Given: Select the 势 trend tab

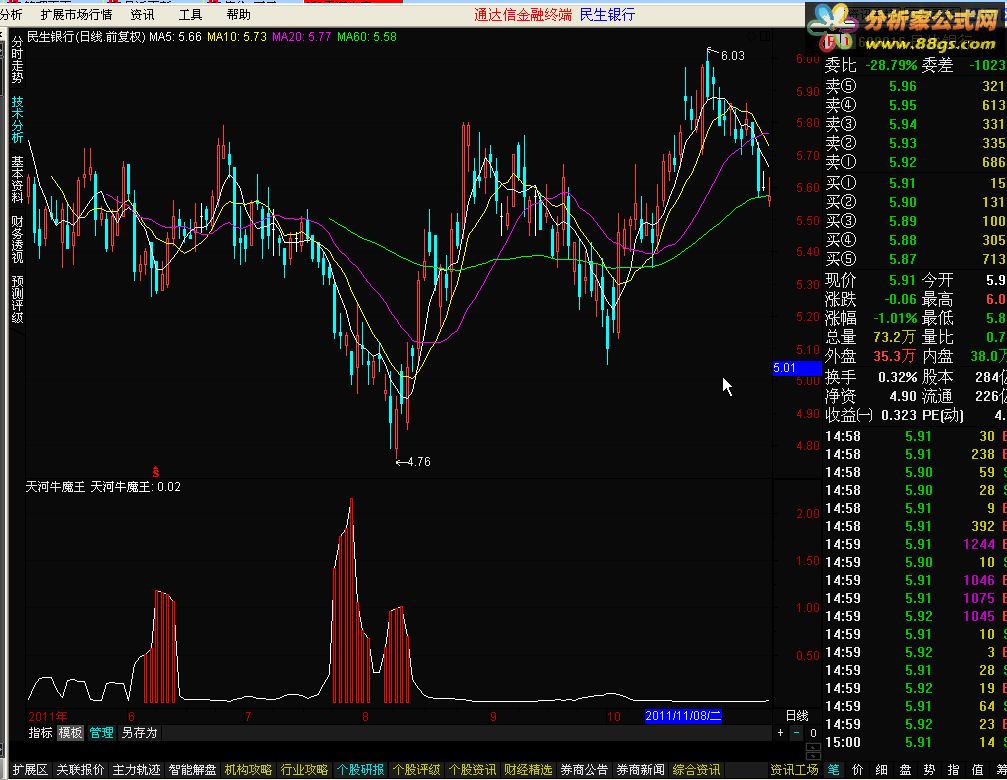Looking at the screenshot, I should tap(929, 770).
